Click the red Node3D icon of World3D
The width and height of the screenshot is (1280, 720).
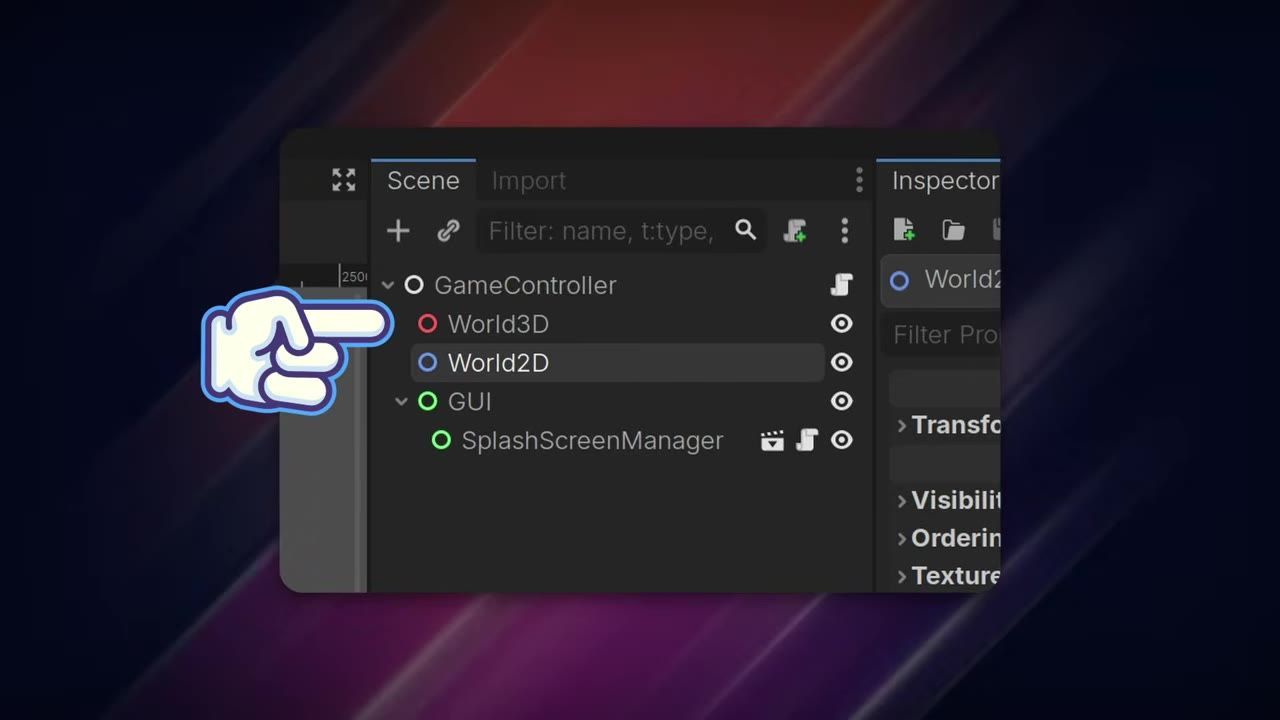[x=427, y=324]
